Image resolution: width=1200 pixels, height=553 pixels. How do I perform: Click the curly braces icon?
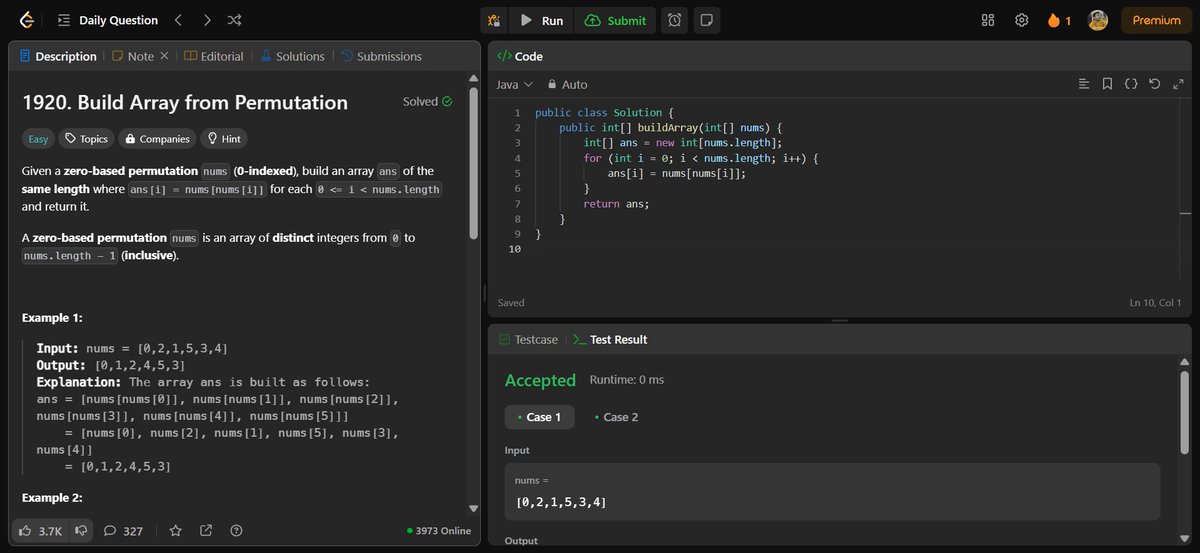(x=1131, y=85)
